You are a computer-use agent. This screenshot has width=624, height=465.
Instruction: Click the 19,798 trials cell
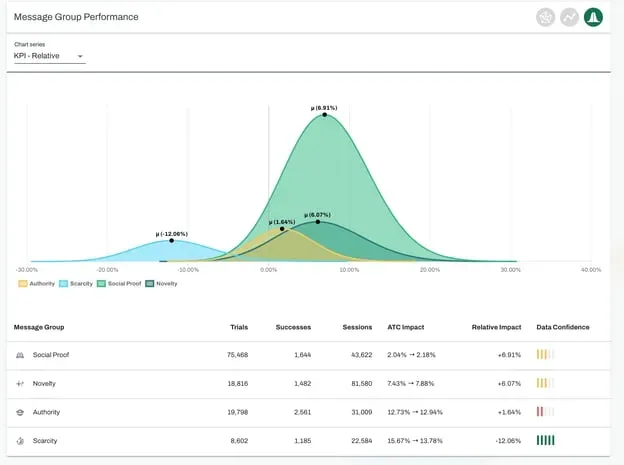pos(238,412)
